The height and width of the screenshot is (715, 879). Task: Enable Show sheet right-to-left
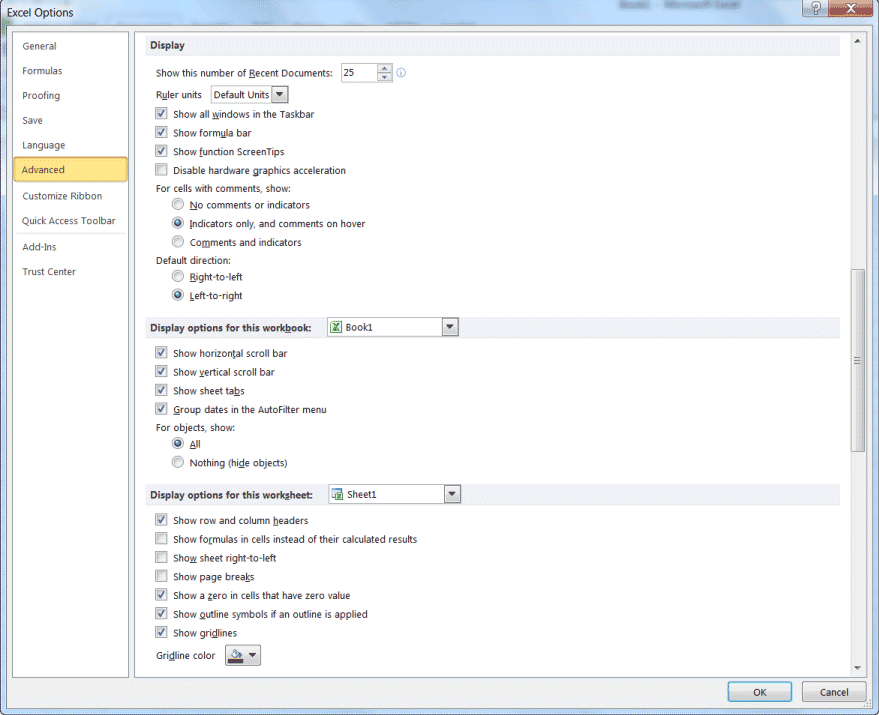[161, 557]
